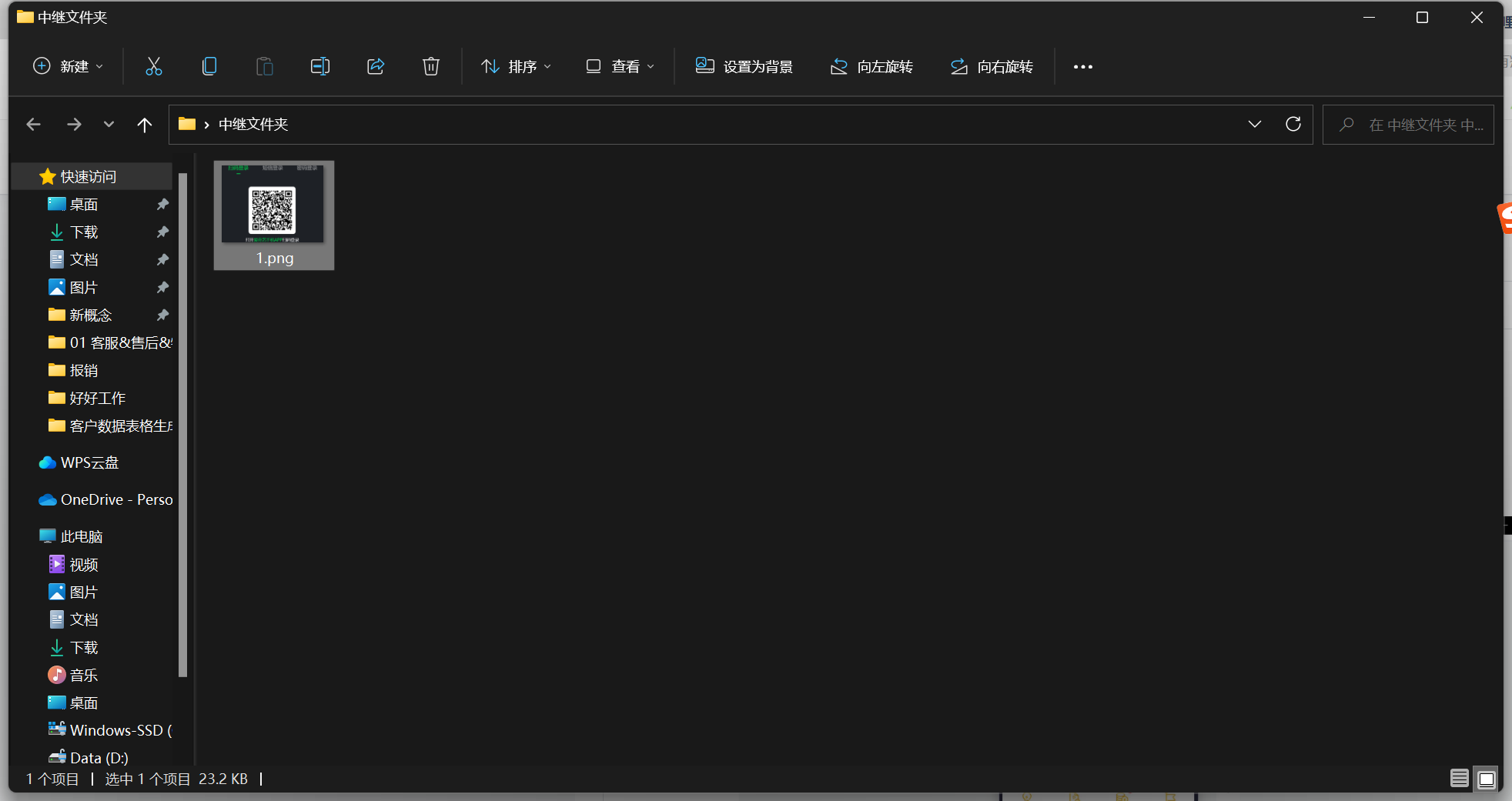Open the Data (D:) drive

tap(89, 758)
